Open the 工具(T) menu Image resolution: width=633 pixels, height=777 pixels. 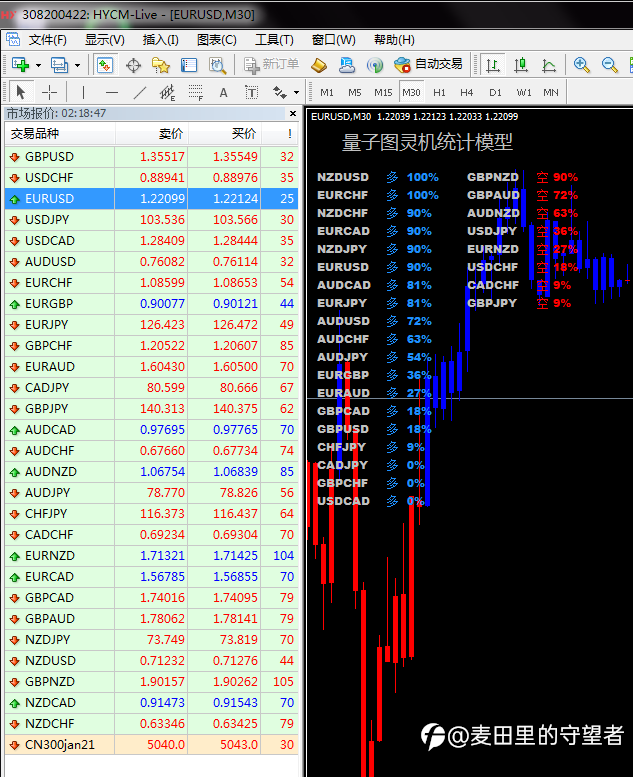coord(274,40)
